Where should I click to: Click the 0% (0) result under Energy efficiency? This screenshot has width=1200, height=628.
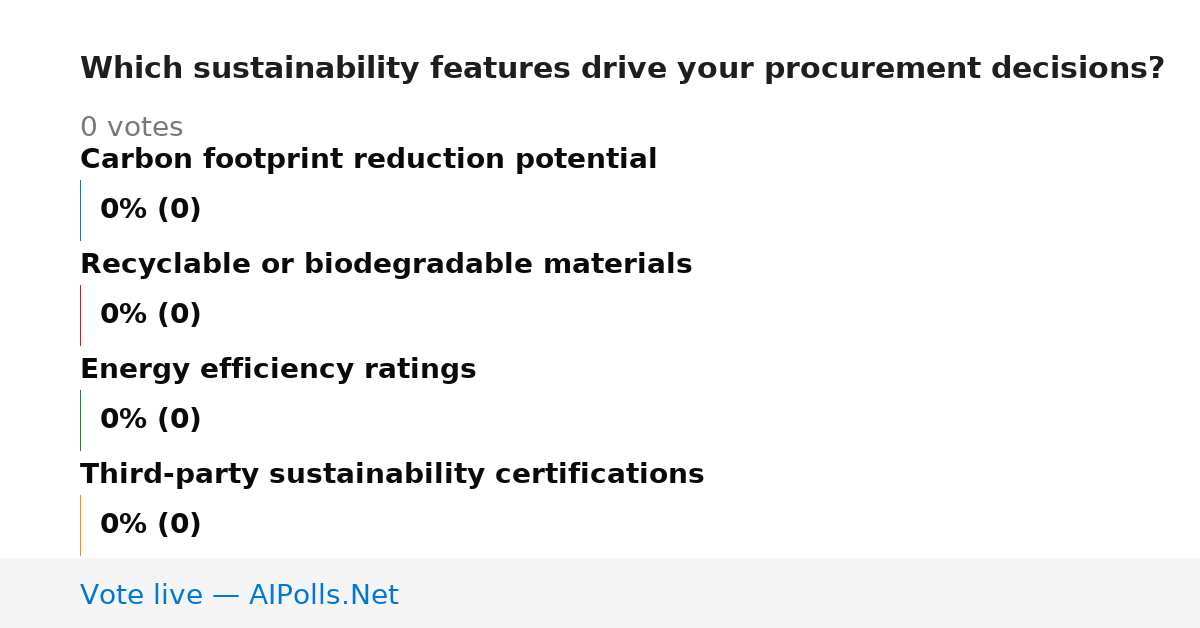150,420
